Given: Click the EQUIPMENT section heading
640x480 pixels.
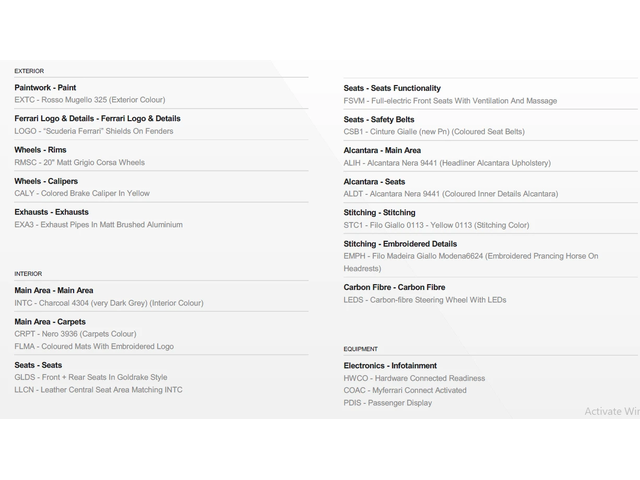Looking at the screenshot, I should [x=361, y=349].
